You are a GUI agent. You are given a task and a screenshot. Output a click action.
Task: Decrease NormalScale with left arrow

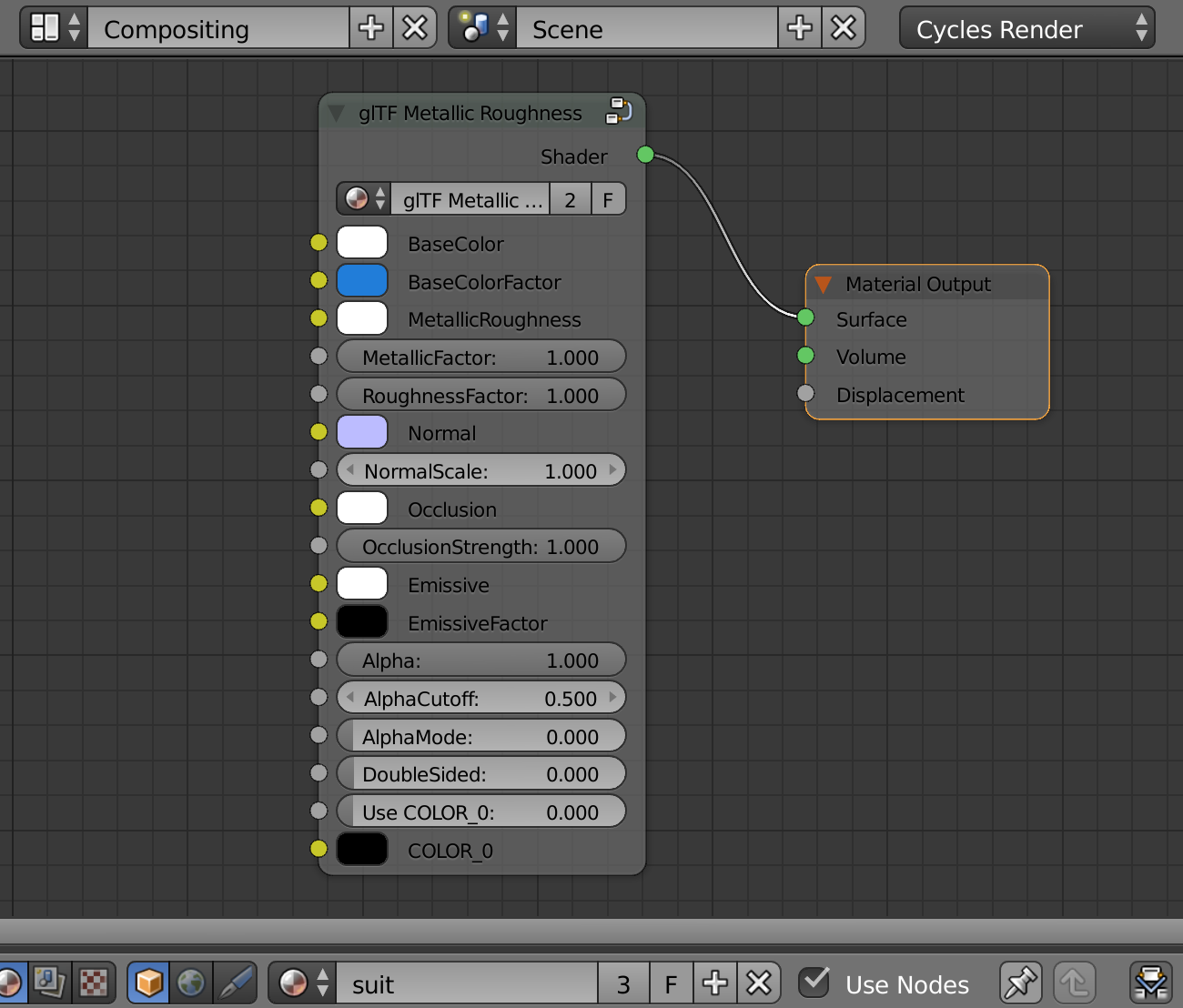point(350,470)
